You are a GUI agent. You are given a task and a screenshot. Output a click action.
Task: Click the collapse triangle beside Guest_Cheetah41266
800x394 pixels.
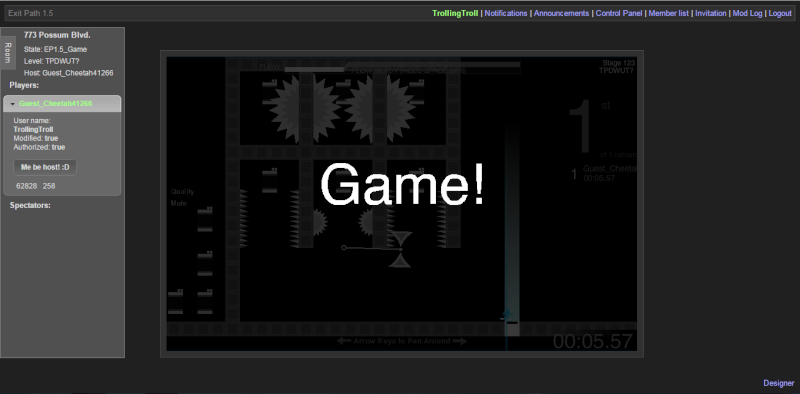click(13, 104)
